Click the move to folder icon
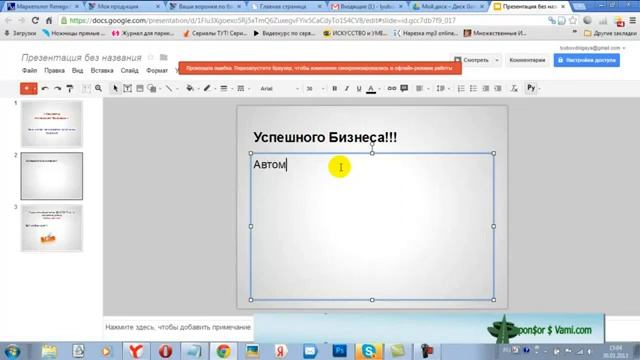This screenshot has width=640, height=360. [x=164, y=57]
